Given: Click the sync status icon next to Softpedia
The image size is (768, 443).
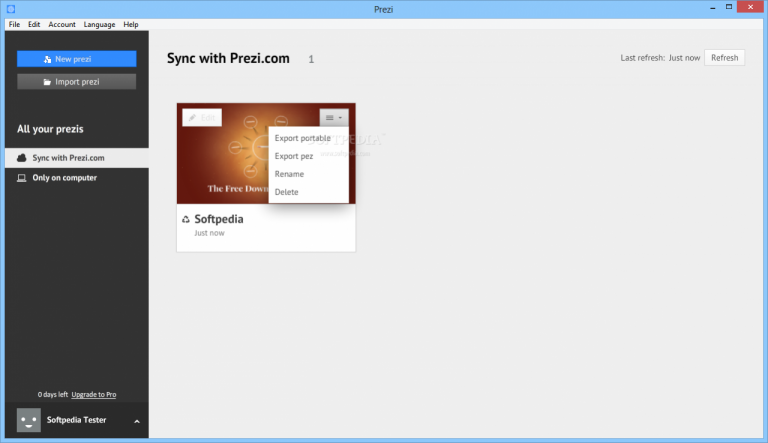Looking at the screenshot, I should tap(186, 219).
